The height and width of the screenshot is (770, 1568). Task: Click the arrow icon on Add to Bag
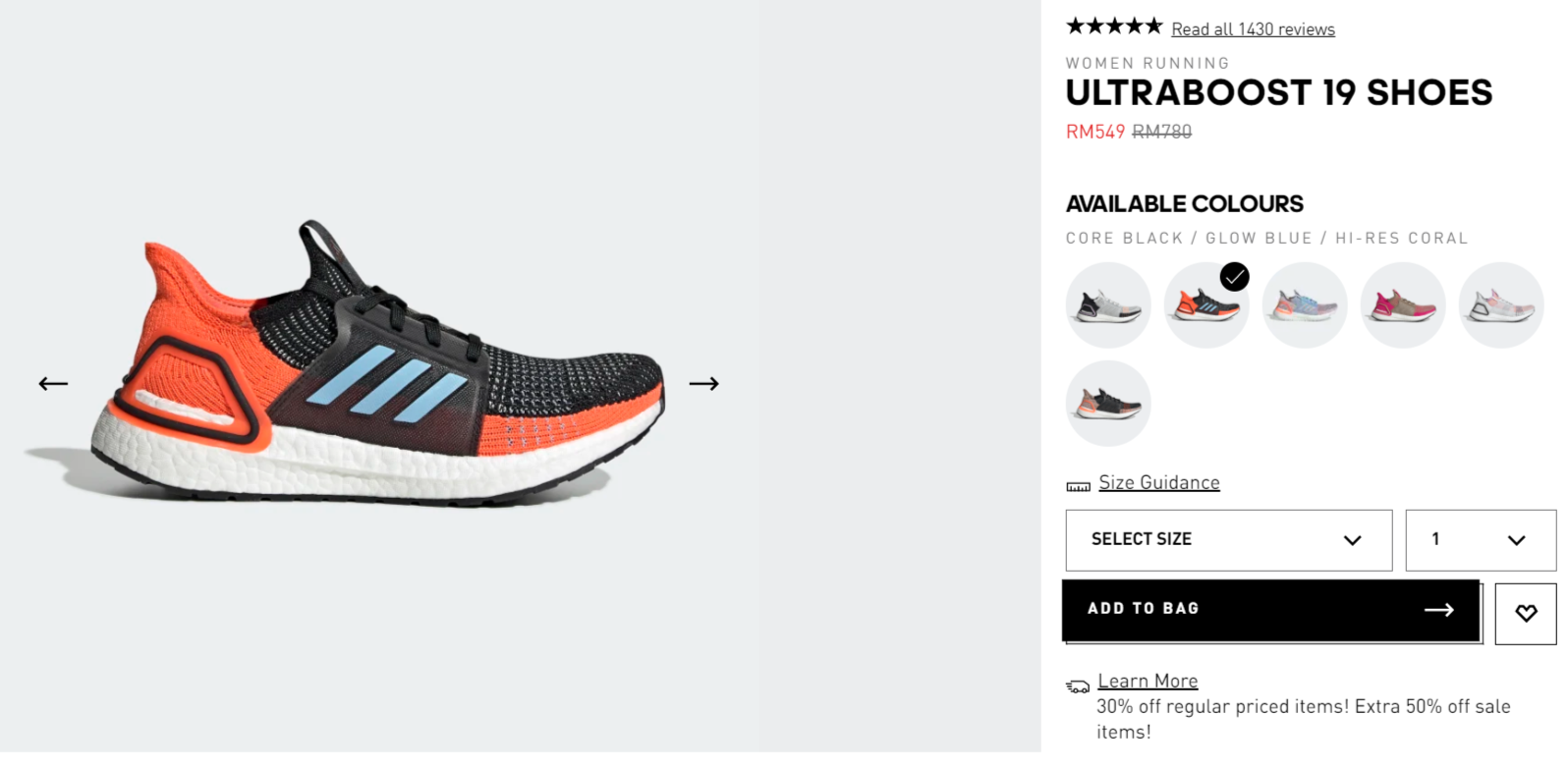click(1438, 610)
